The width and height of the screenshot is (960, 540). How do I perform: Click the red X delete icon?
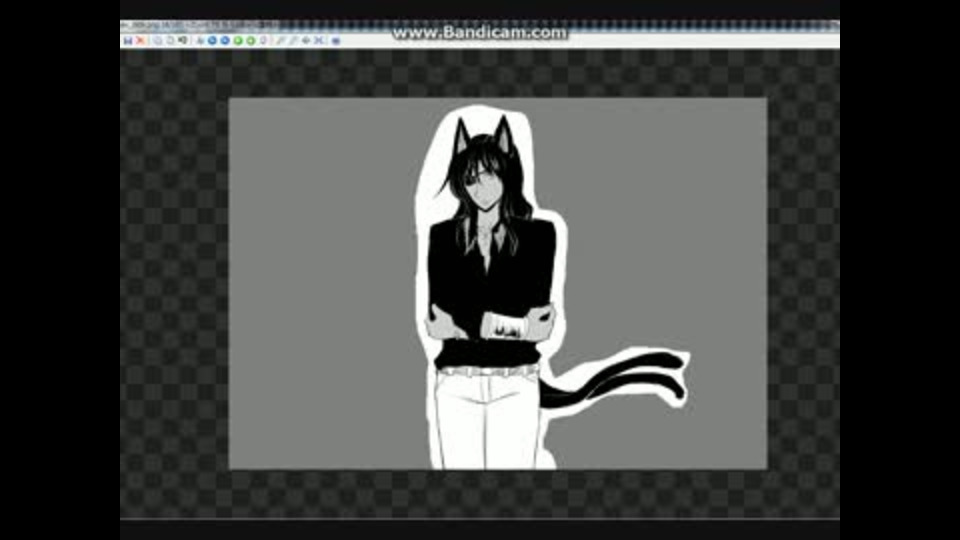(141, 40)
